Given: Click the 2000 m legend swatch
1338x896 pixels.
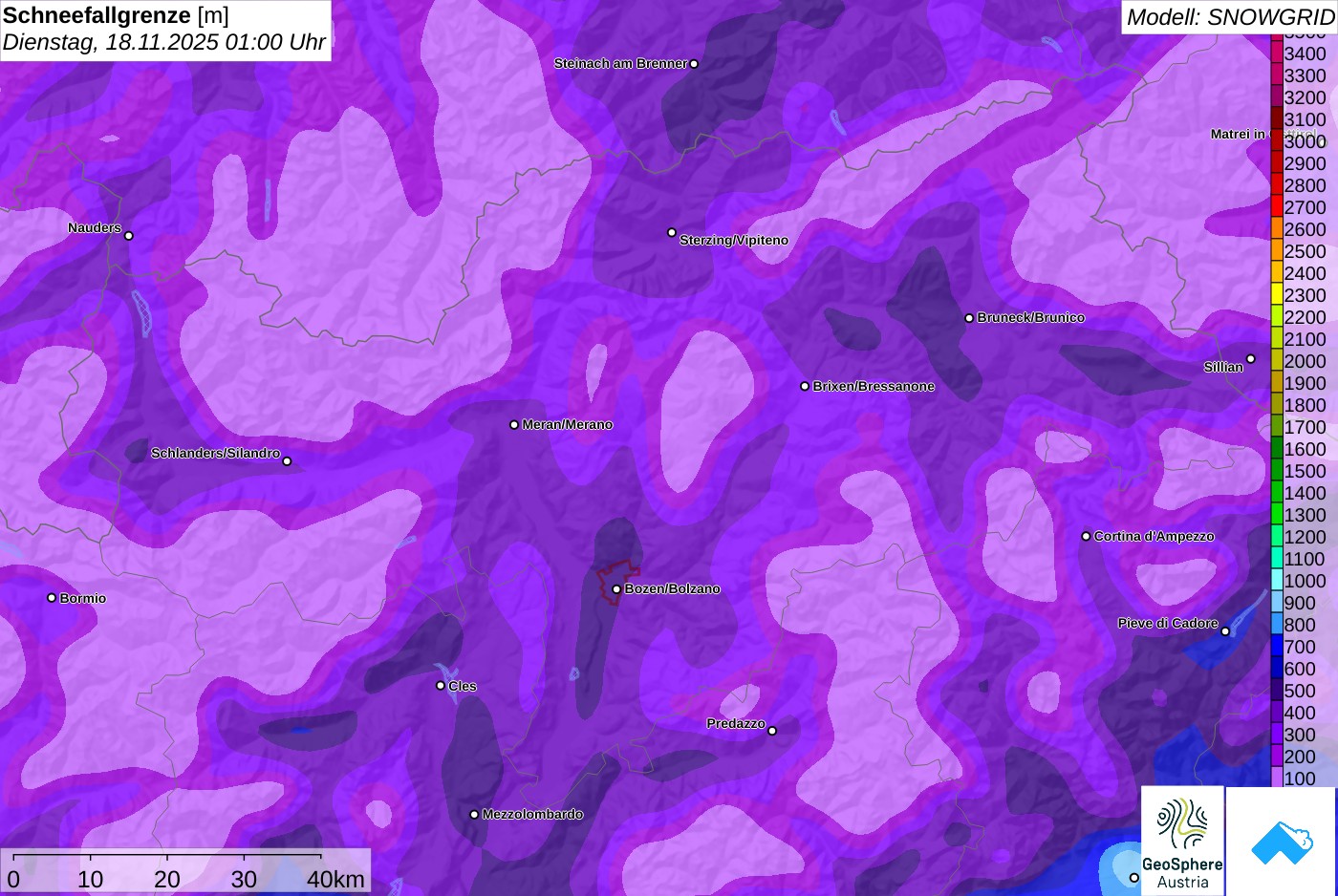Looking at the screenshot, I should (x=1276, y=361).
